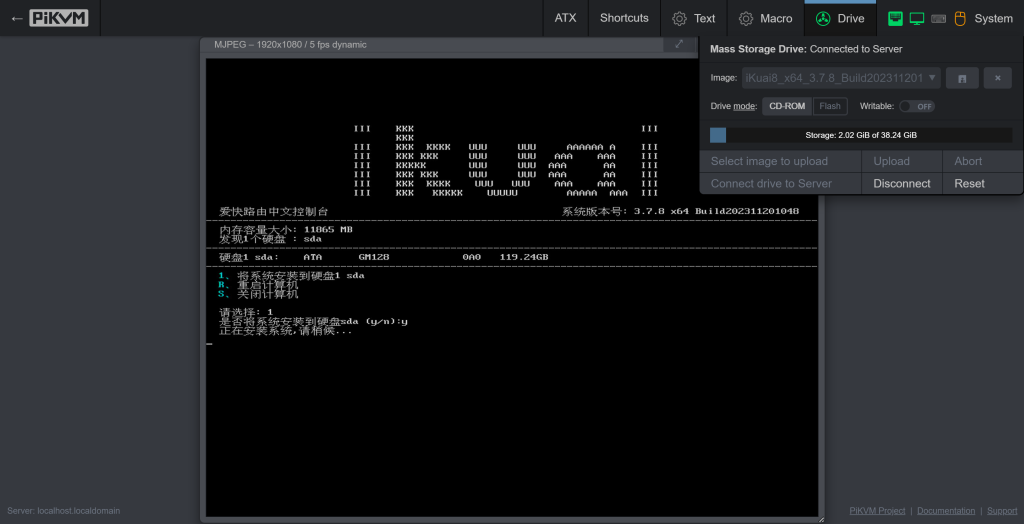Click the remove image X button
The width and height of the screenshot is (1024, 524).
click(998, 78)
